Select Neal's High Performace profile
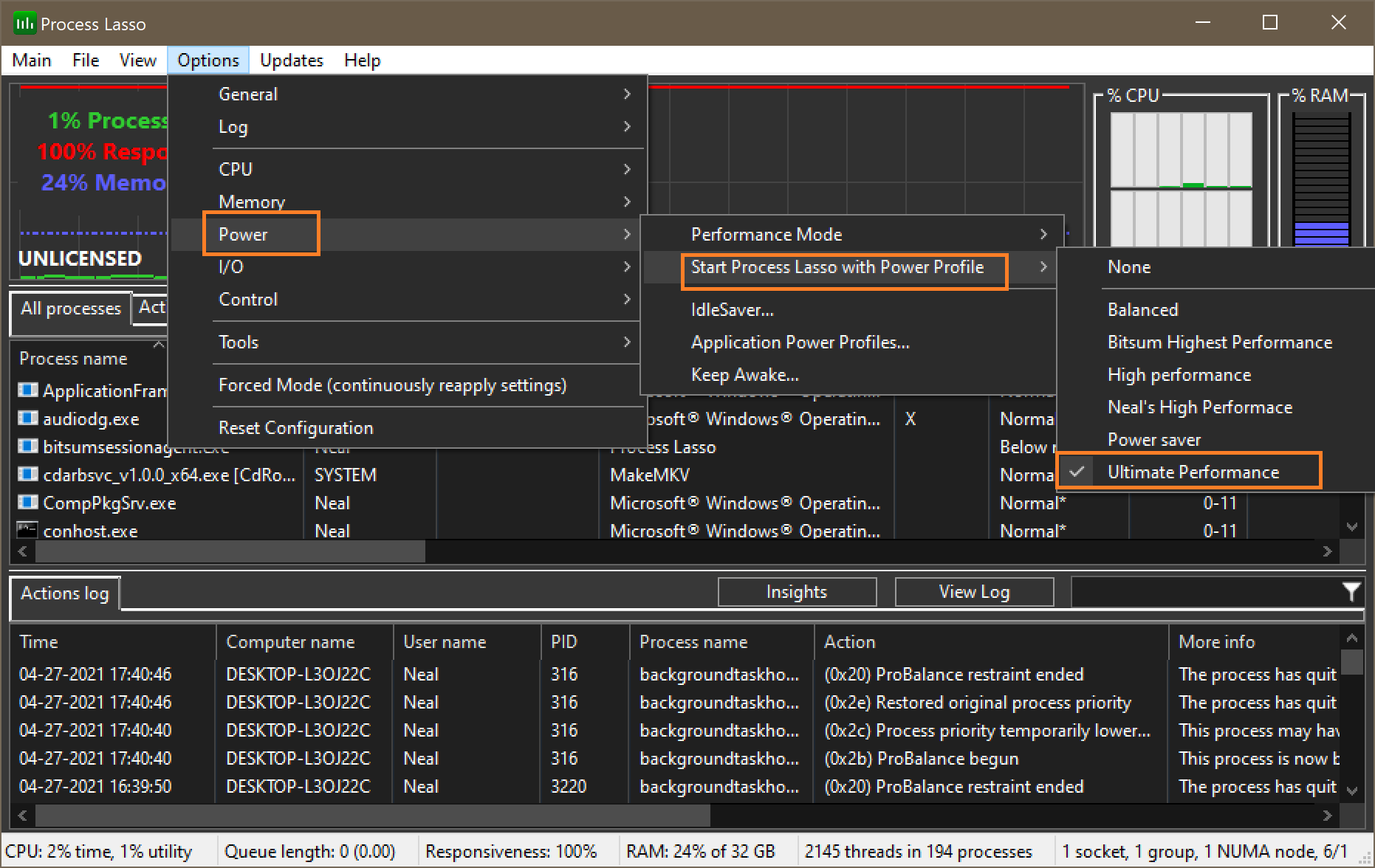 (x=1216, y=407)
